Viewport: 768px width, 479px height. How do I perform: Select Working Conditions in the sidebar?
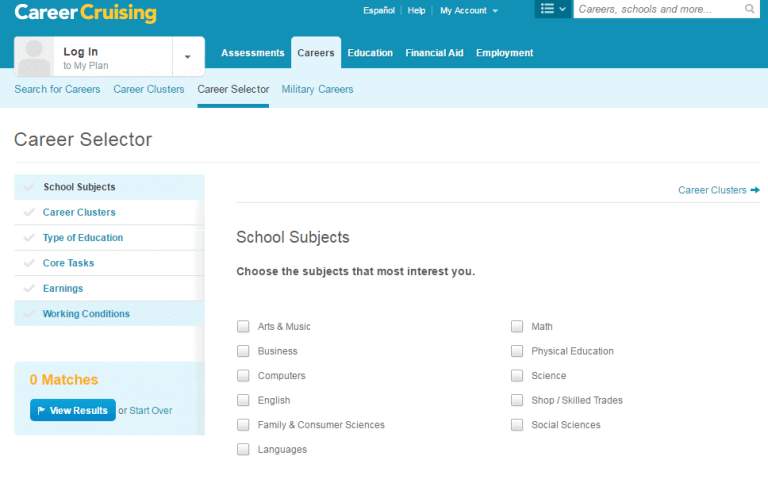(x=109, y=313)
